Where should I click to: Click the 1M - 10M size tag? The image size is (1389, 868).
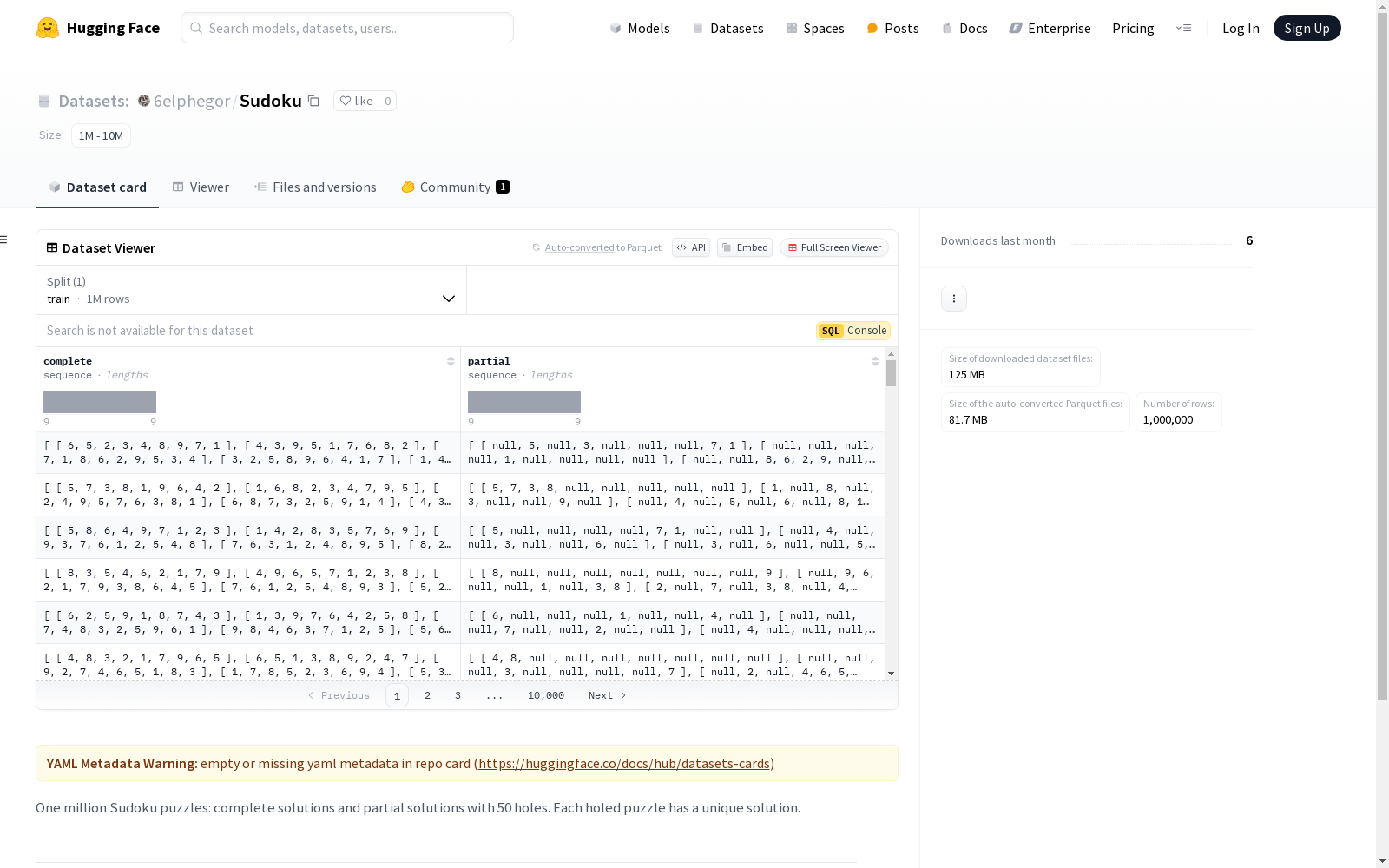pos(102,135)
